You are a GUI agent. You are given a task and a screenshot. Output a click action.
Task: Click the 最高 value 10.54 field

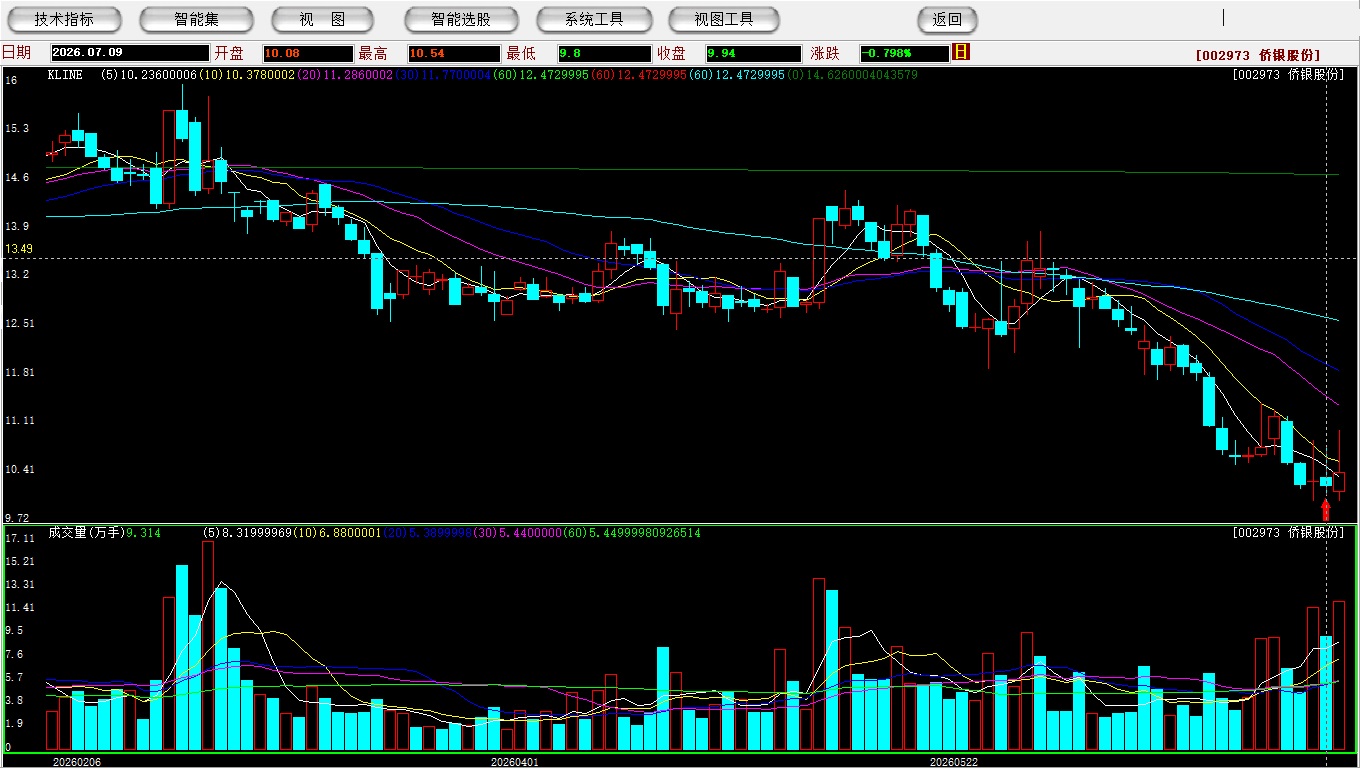[x=453, y=53]
